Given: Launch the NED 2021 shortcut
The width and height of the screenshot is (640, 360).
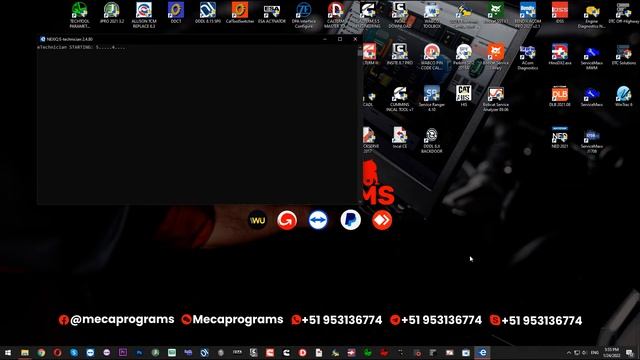Looking at the screenshot, I should (560, 138).
